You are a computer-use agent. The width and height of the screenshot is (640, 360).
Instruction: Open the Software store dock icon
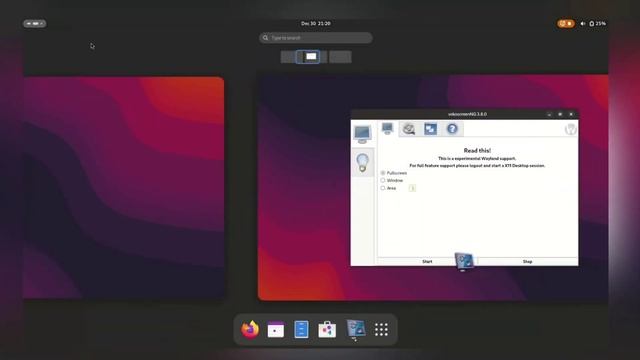tap(327, 329)
